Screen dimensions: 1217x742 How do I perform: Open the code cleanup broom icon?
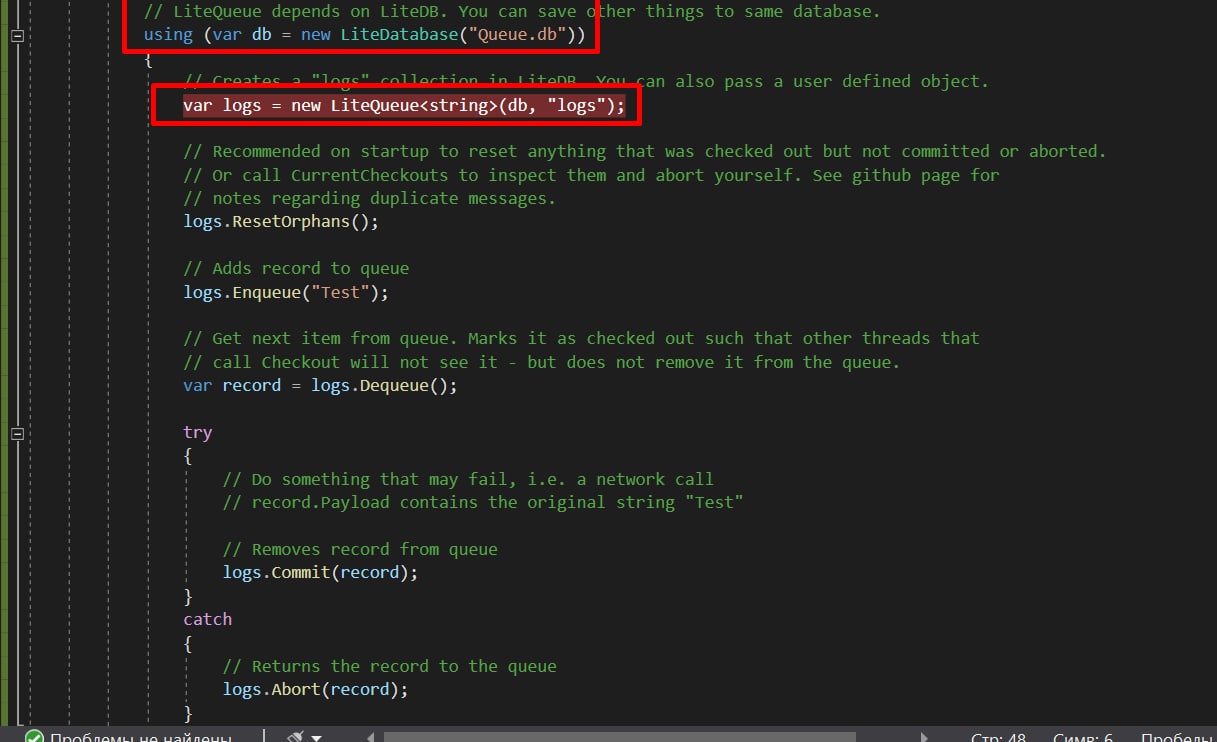click(x=295, y=738)
